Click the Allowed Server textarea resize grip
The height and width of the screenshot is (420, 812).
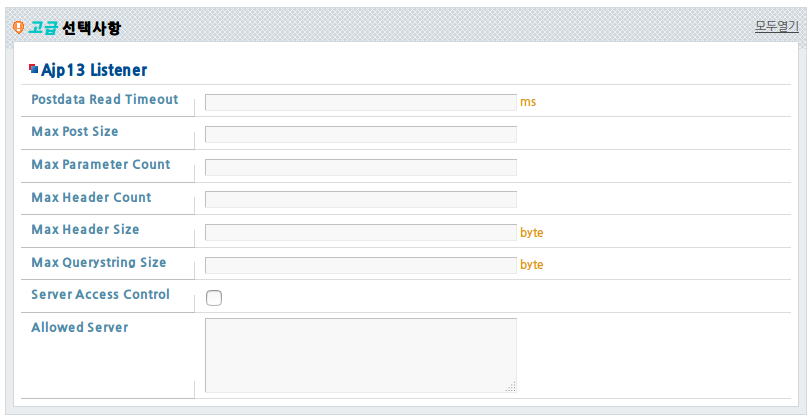(511, 387)
